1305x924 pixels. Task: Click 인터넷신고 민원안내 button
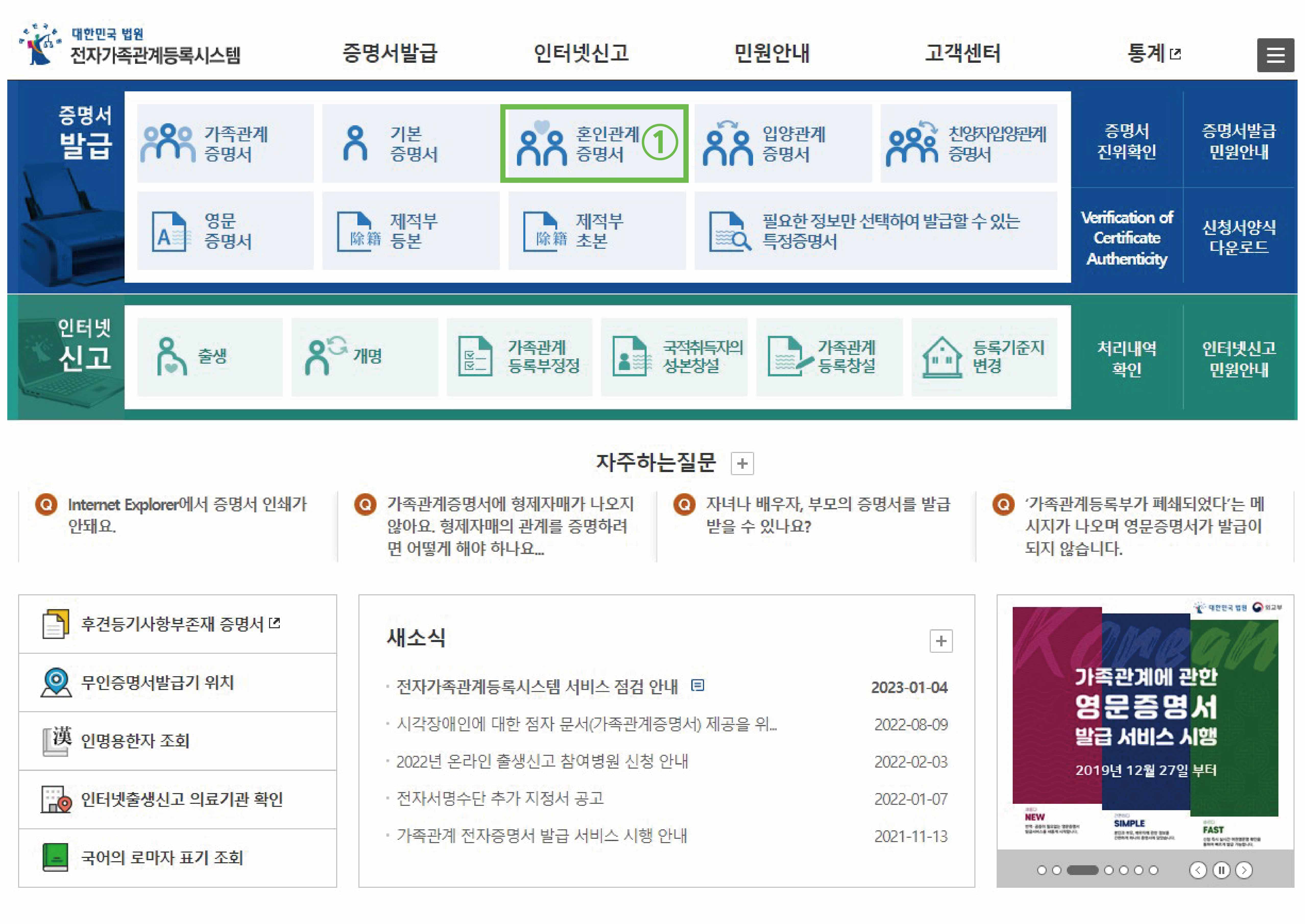[x=1238, y=359]
